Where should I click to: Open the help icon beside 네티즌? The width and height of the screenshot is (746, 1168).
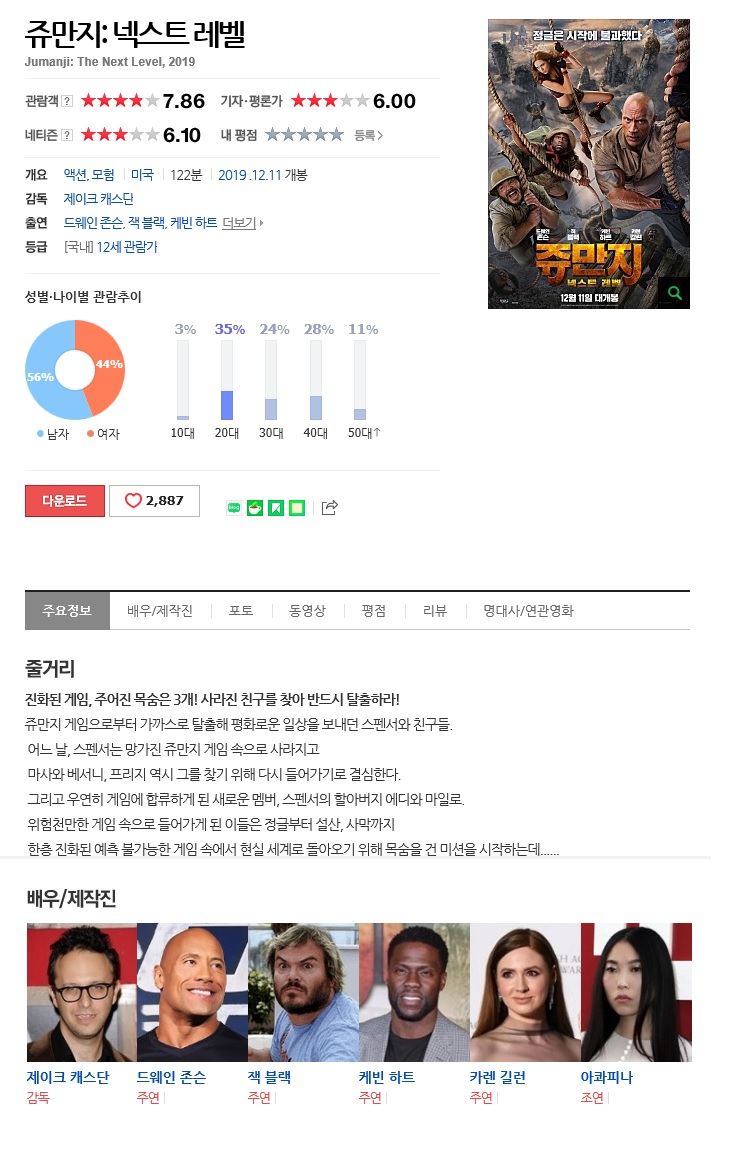coord(67,135)
